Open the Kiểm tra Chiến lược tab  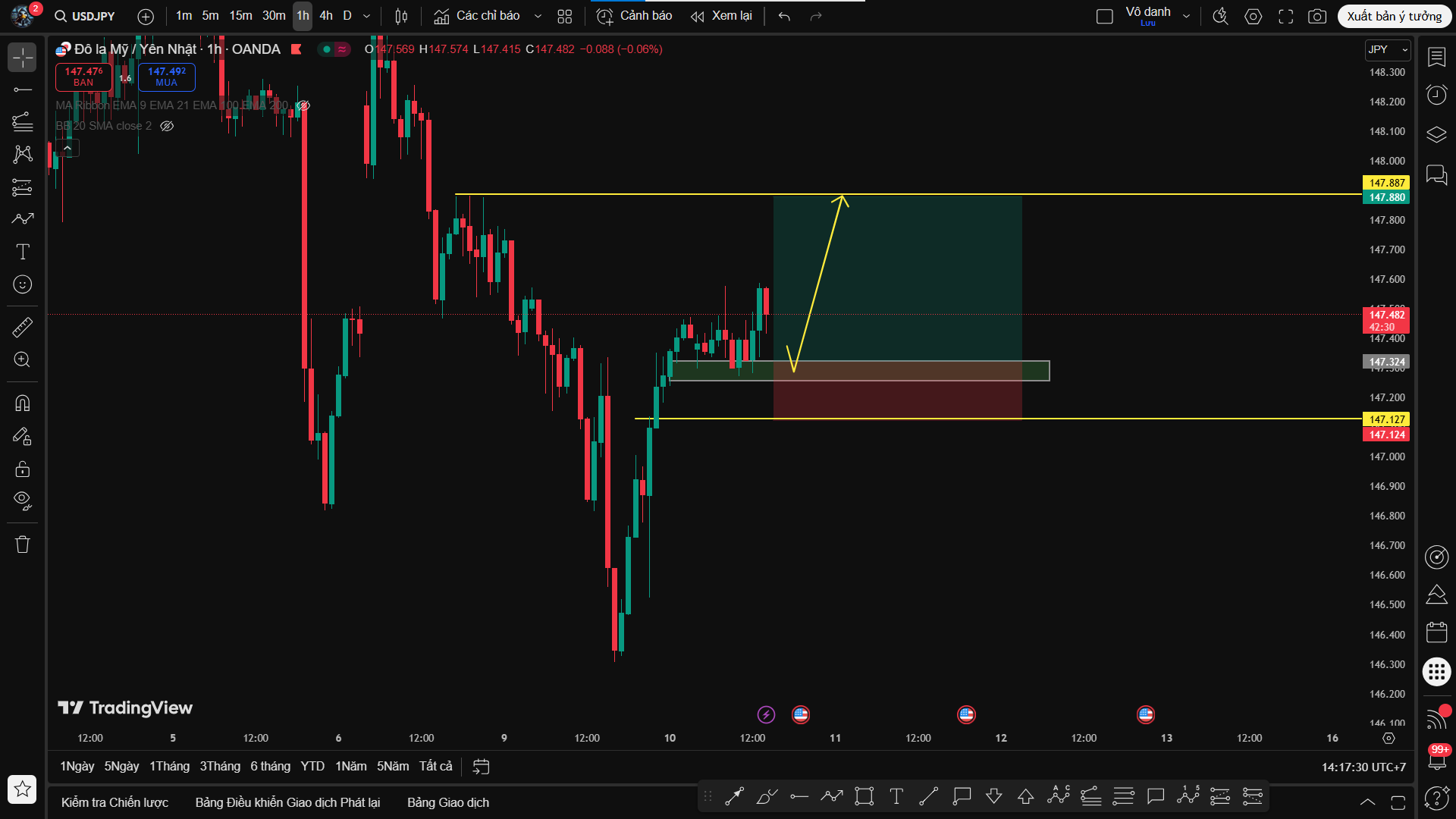tap(115, 802)
